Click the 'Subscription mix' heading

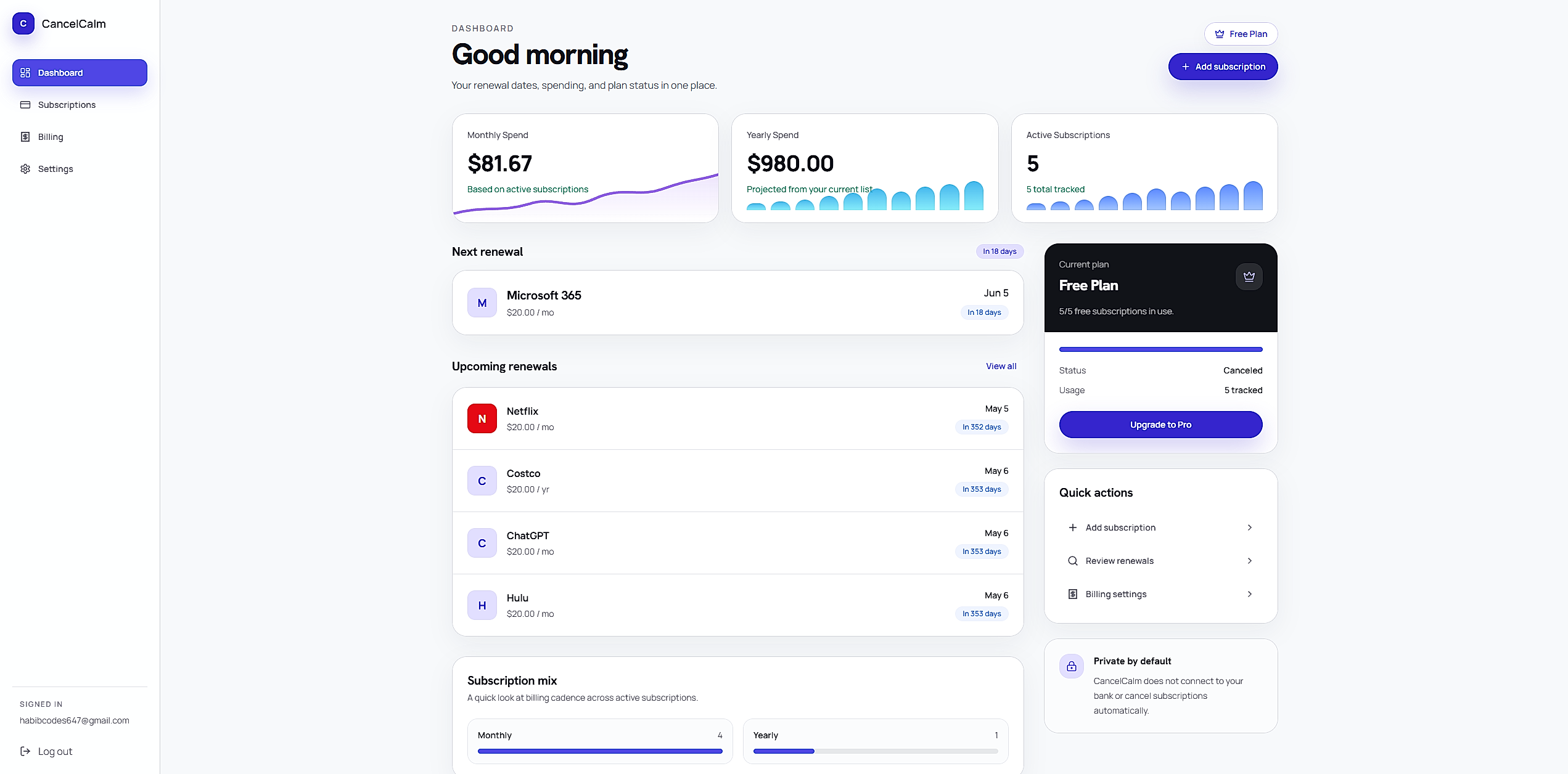tap(512, 680)
